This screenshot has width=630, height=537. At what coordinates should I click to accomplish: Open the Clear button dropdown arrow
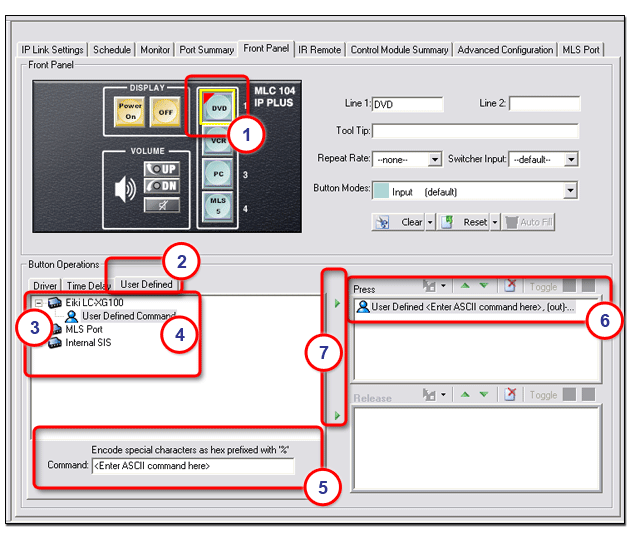pyautogui.click(x=430, y=222)
